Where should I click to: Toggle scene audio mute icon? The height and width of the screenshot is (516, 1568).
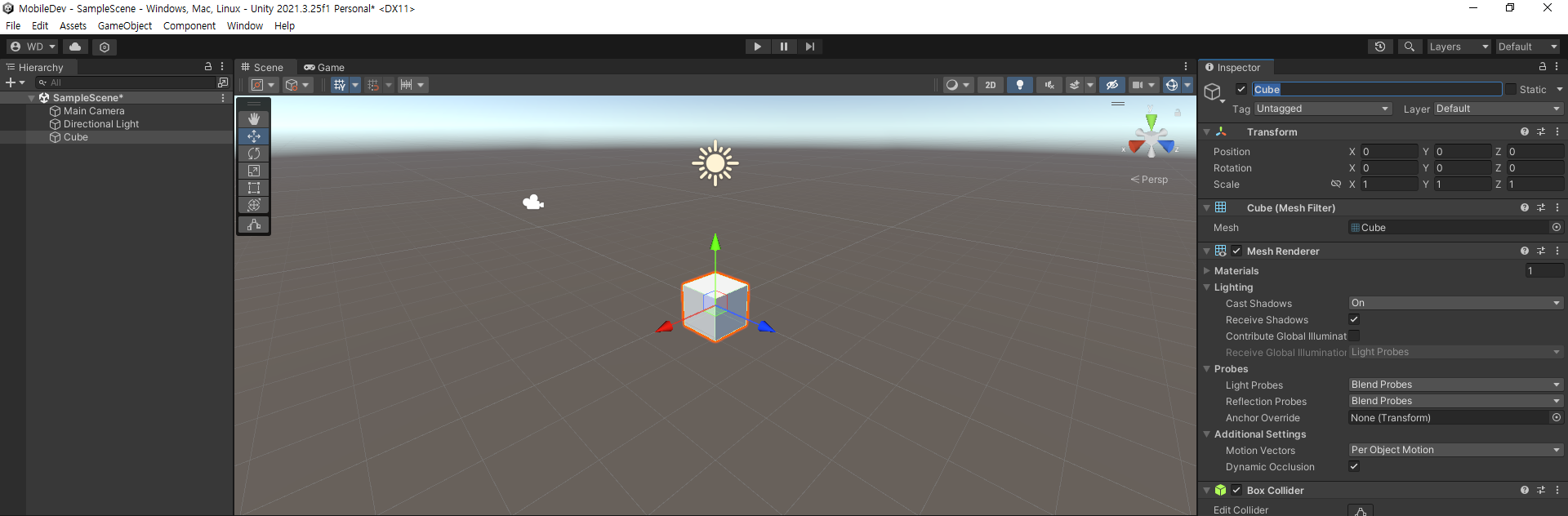pyautogui.click(x=1049, y=85)
